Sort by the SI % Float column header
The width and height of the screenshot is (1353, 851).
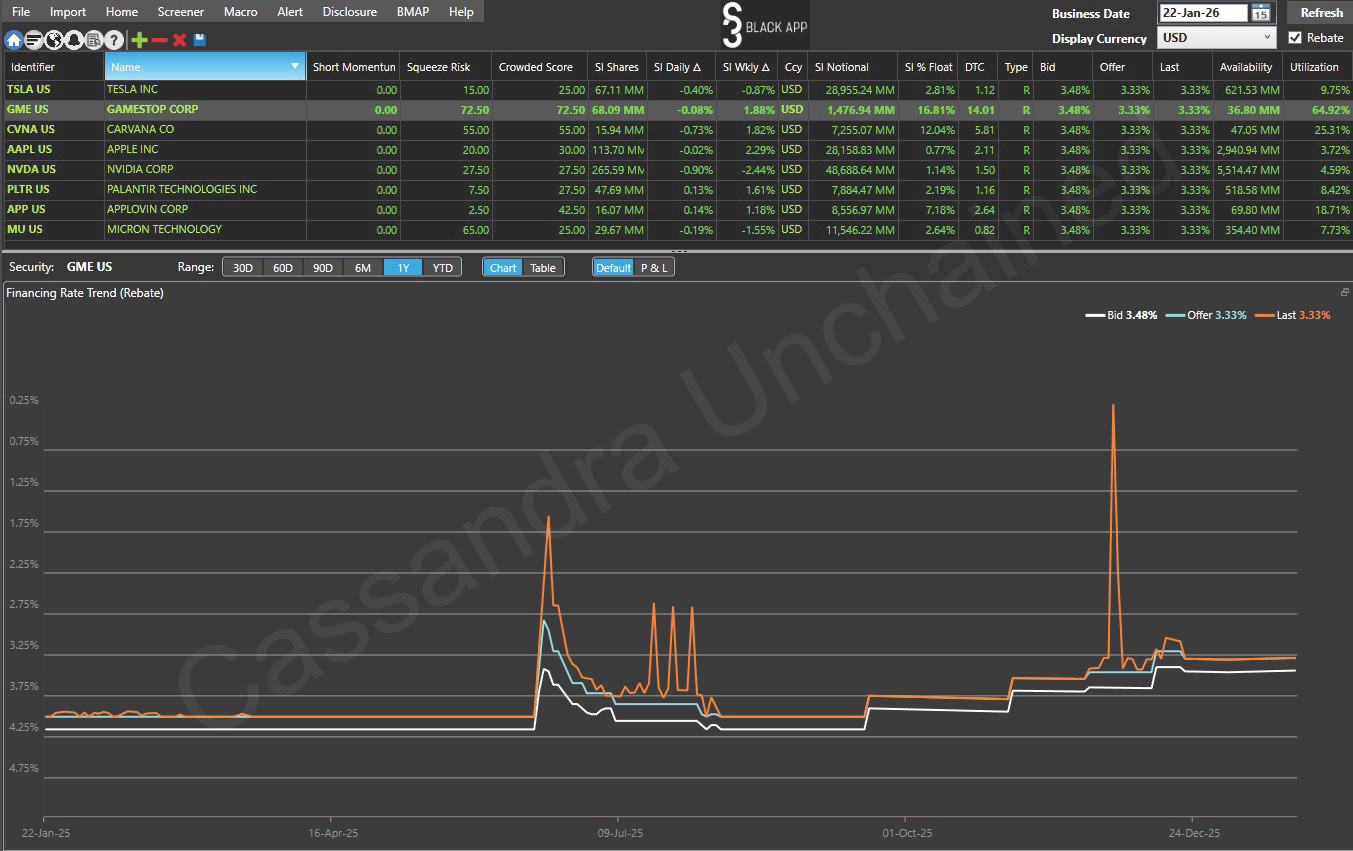pyautogui.click(x=928, y=67)
